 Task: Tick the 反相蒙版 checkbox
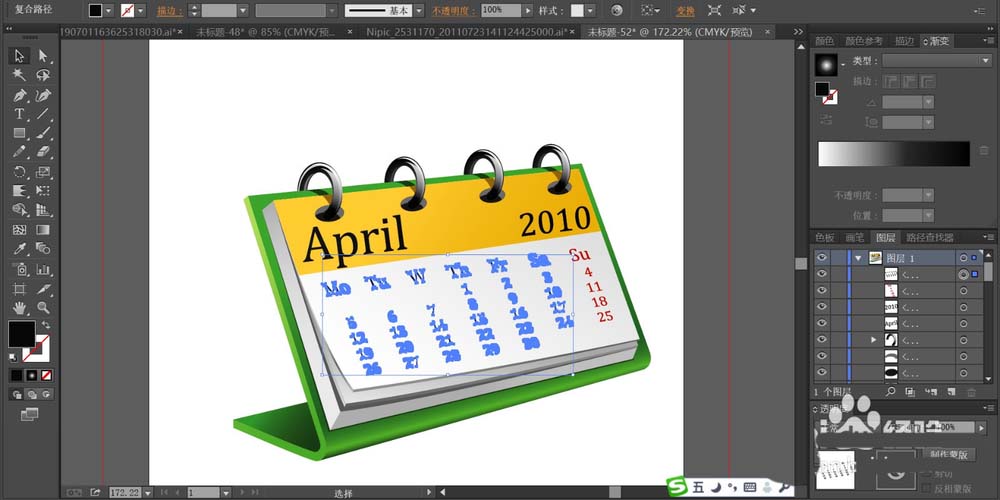point(928,489)
